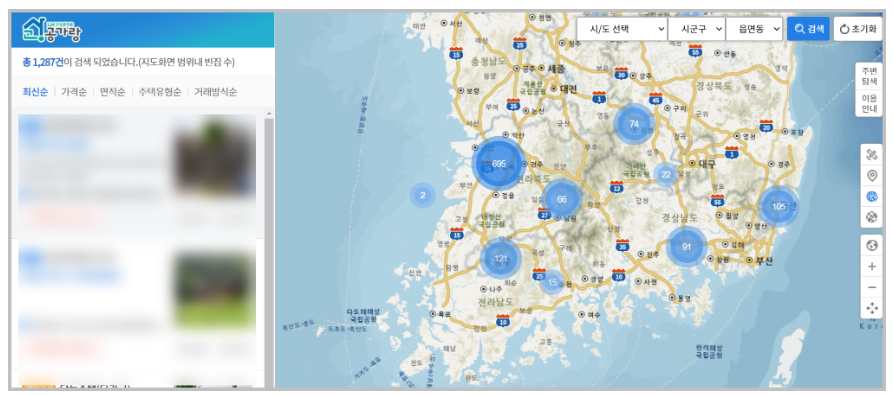Viewport: 893px width, 395px height.
Task: Click the four-arrow move map icon
Action: coord(871,308)
